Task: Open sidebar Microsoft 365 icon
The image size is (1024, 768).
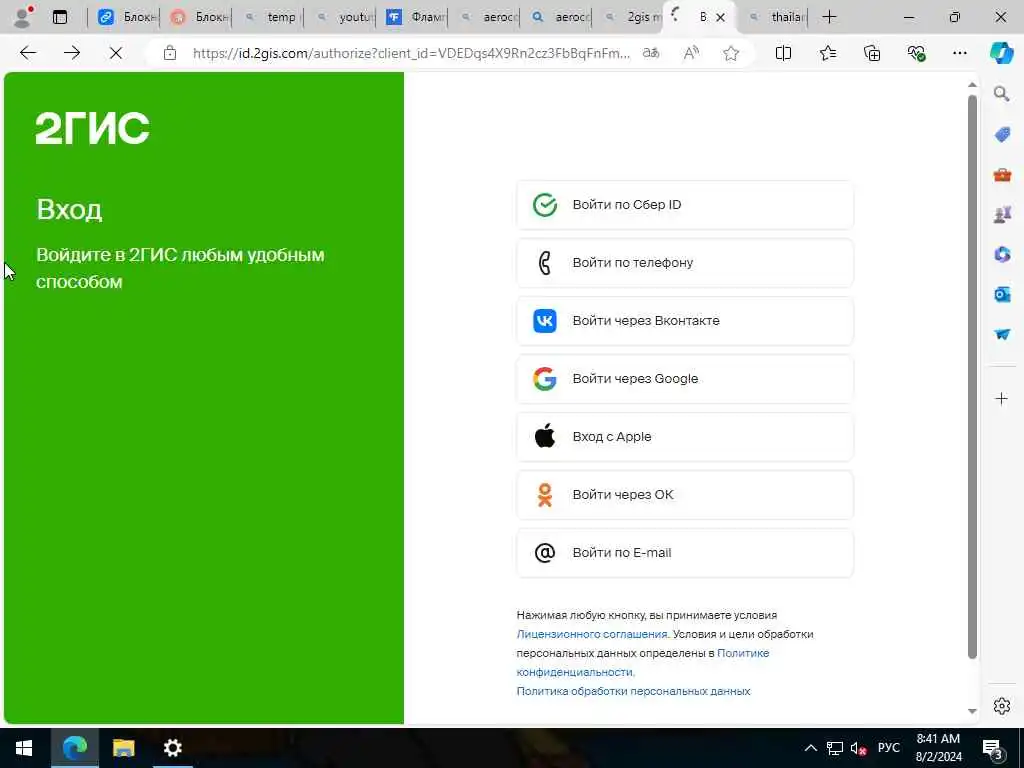Action: click(x=1002, y=254)
